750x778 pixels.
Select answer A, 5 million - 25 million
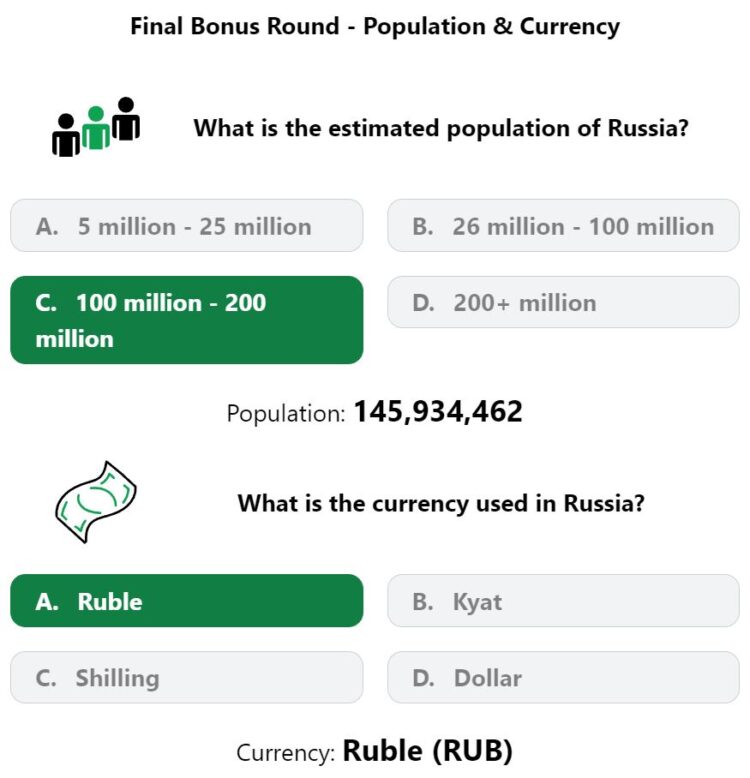pyautogui.click(x=186, y=226)
